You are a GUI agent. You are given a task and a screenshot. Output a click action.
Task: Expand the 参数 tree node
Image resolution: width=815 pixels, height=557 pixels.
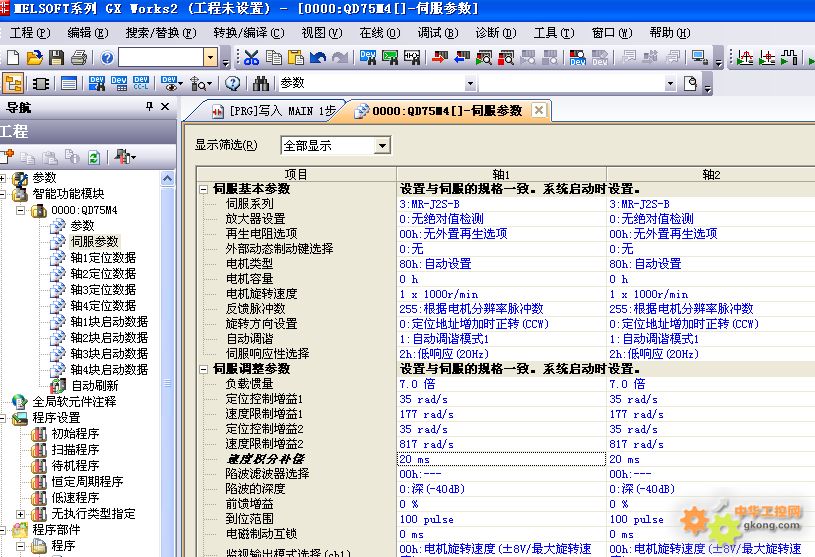[3, 178]
